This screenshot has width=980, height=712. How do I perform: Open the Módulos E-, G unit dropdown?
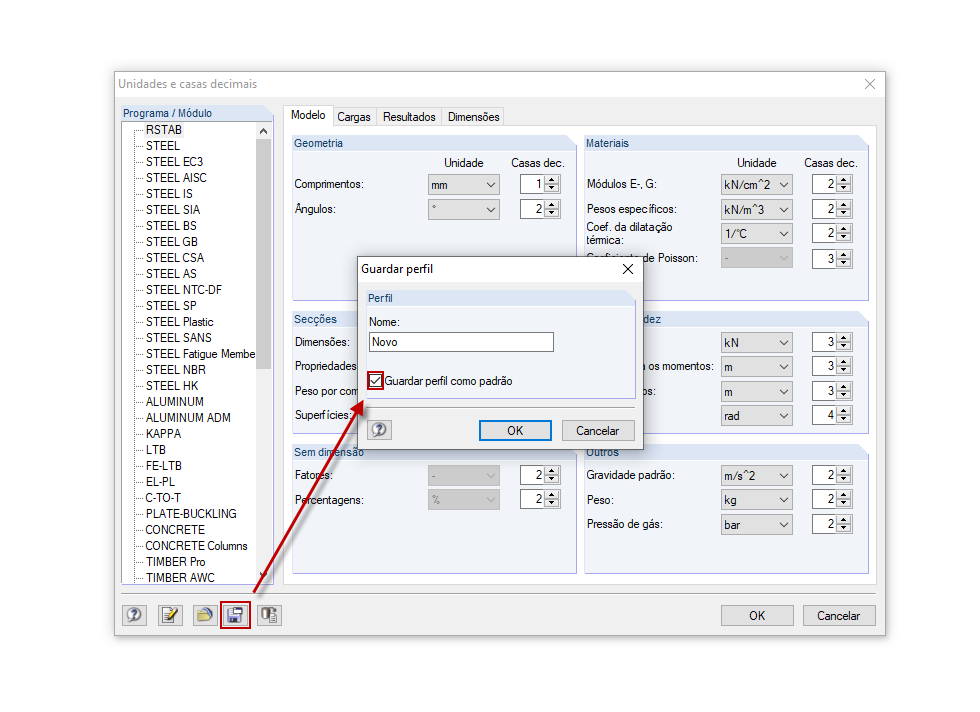pos(756,184)
